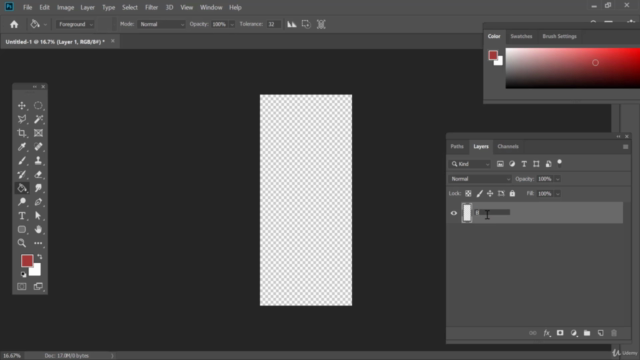Select the Crop tool

point(22,133)
